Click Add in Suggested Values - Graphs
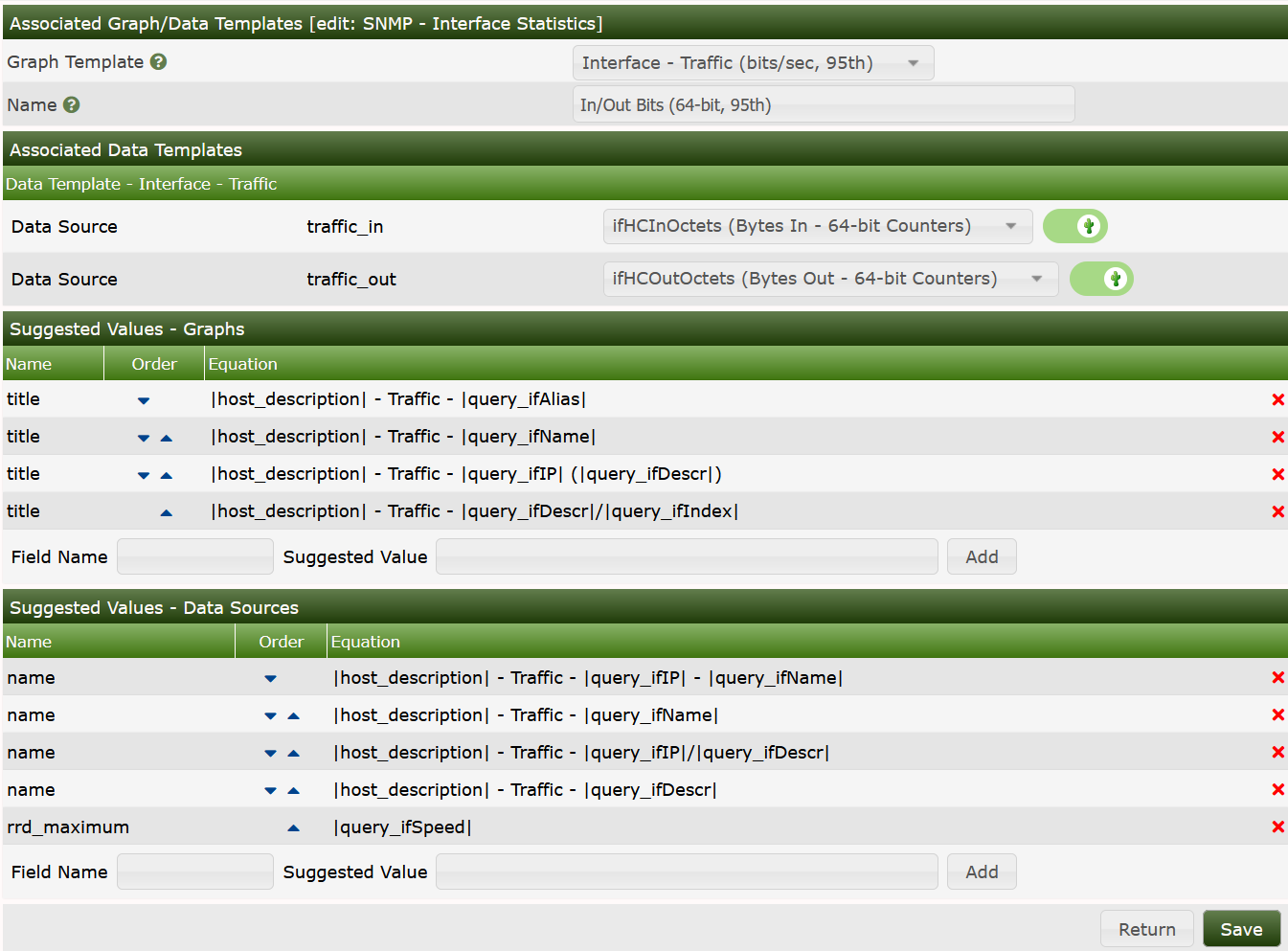1288x951 pixels. tap(982, 556)
